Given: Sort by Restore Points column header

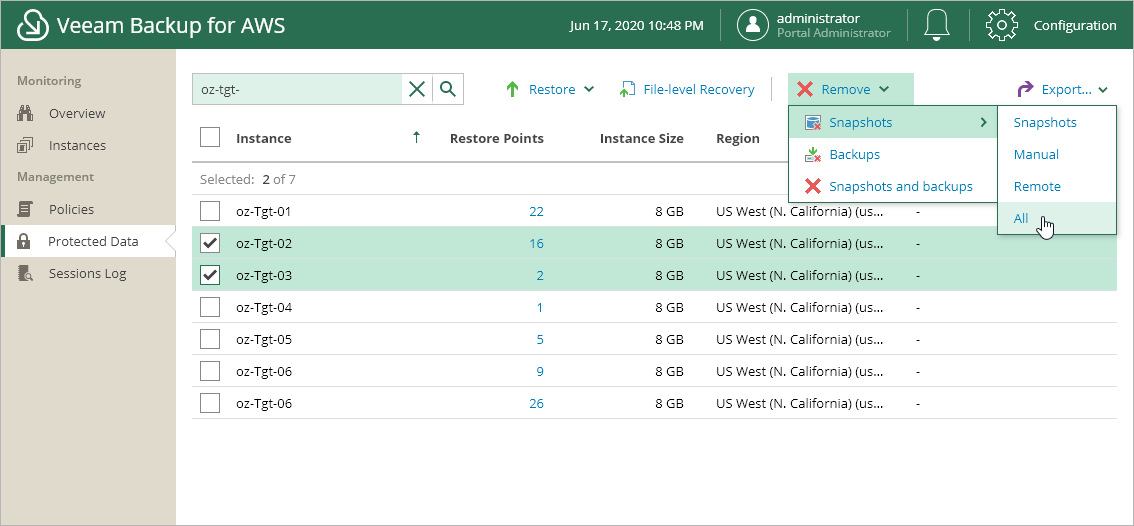Looking at the screenshot, I should coord(496,138).
